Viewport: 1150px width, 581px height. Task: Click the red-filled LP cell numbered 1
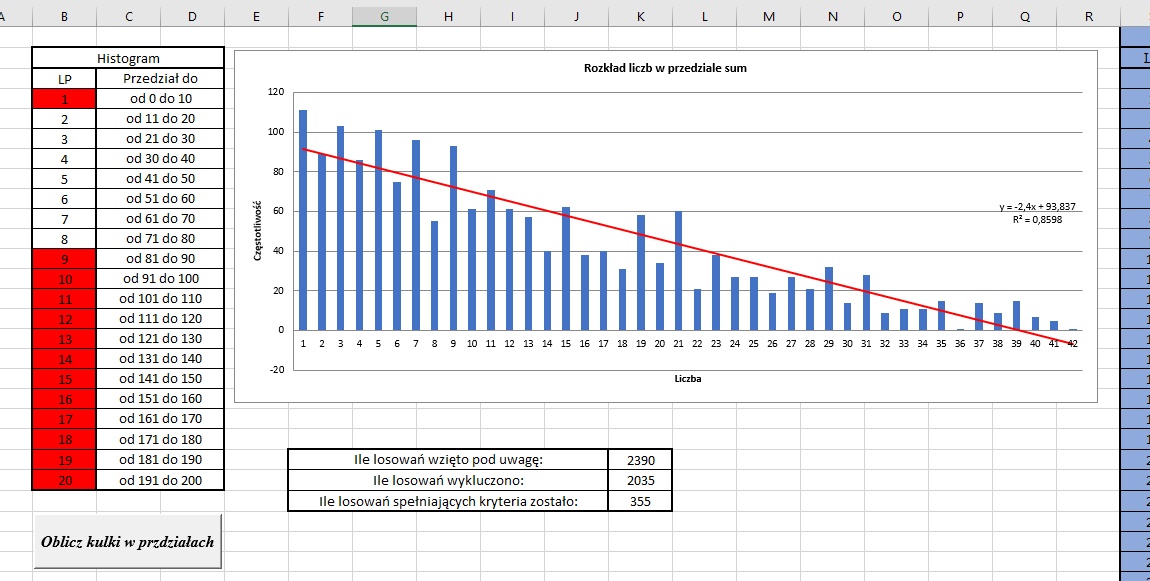pos(64,99)
